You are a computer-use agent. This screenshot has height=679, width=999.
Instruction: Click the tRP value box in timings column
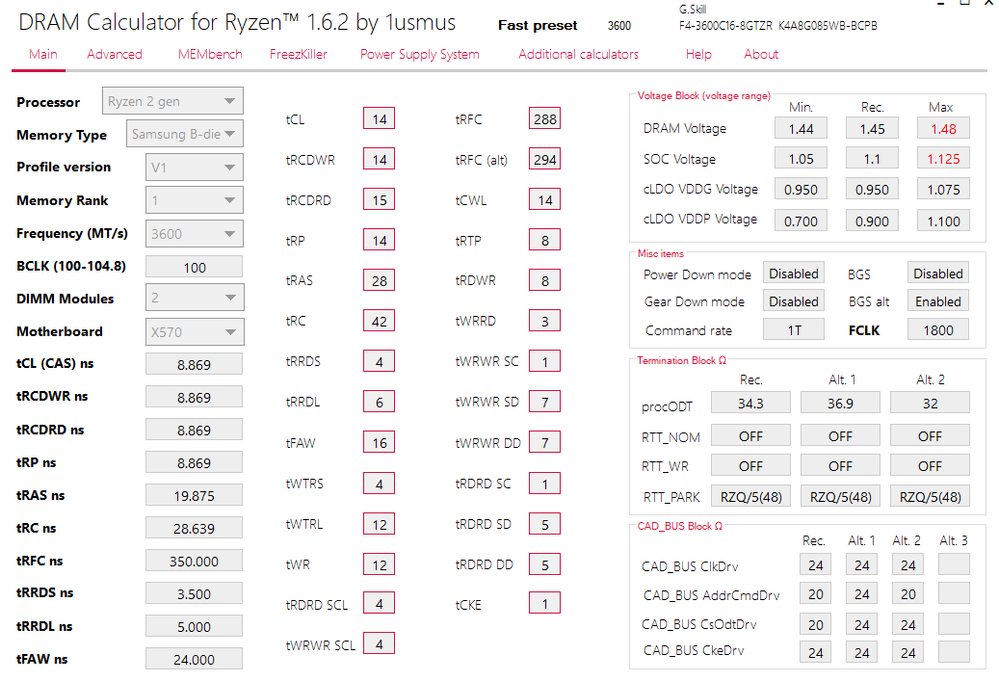click(379, 241)
